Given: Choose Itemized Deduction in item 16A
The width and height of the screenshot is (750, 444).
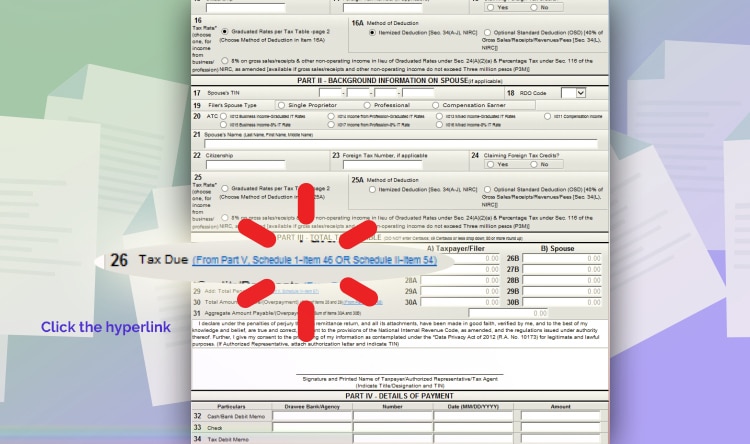Looking at the screenshot, I should coord(373,32).
